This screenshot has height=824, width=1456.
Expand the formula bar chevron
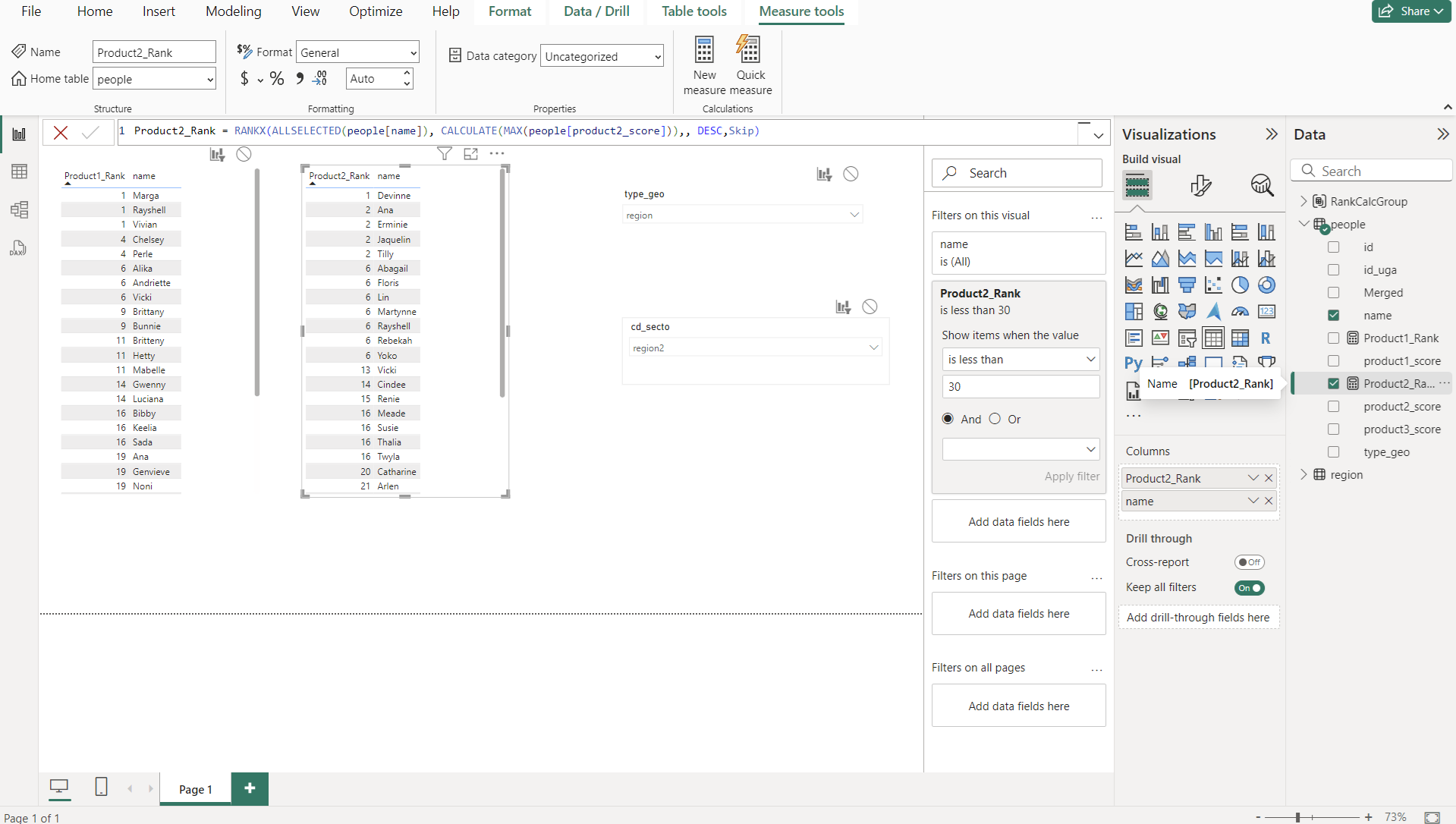(1098, 136)
